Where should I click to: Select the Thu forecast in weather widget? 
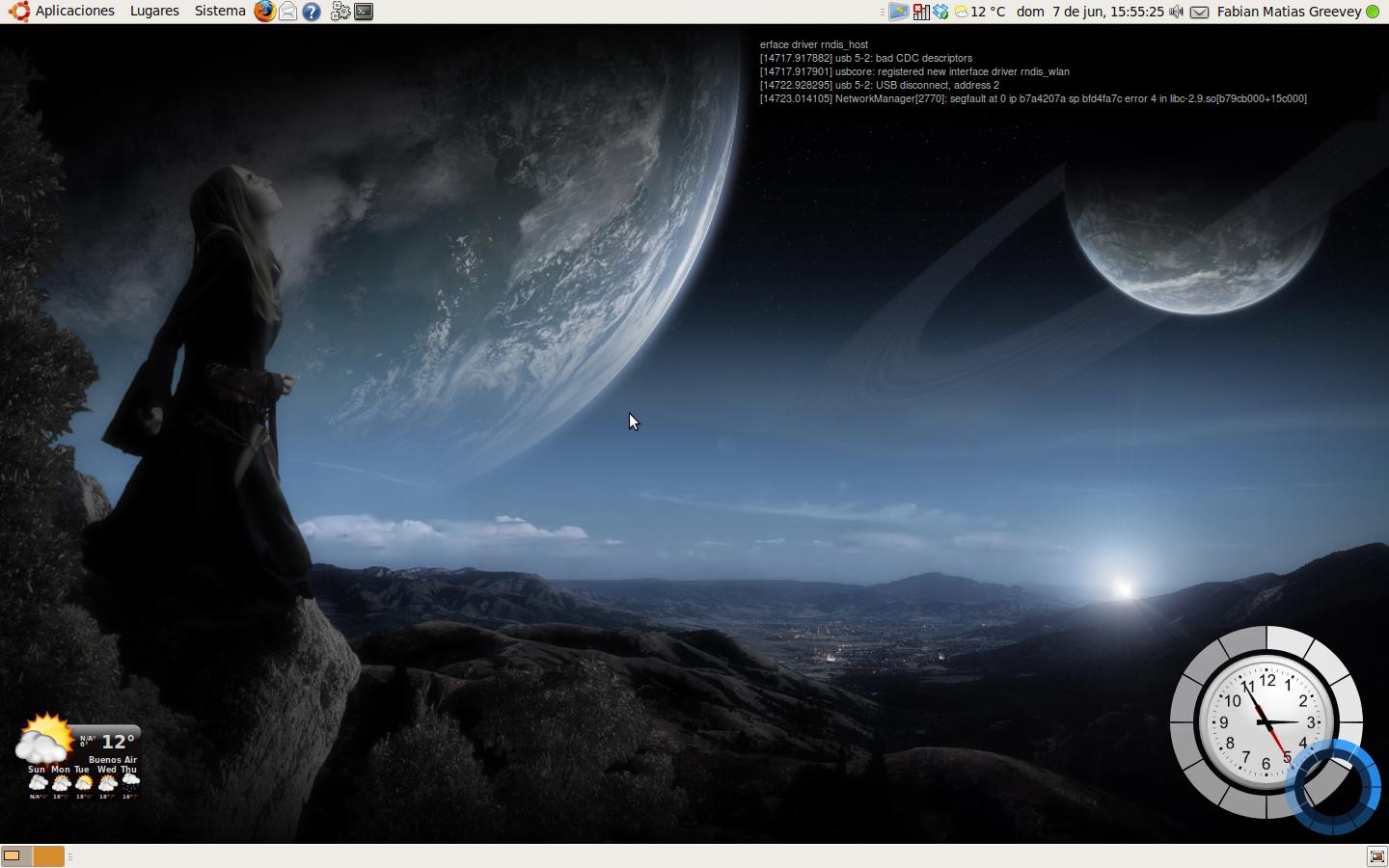[129, 782]
